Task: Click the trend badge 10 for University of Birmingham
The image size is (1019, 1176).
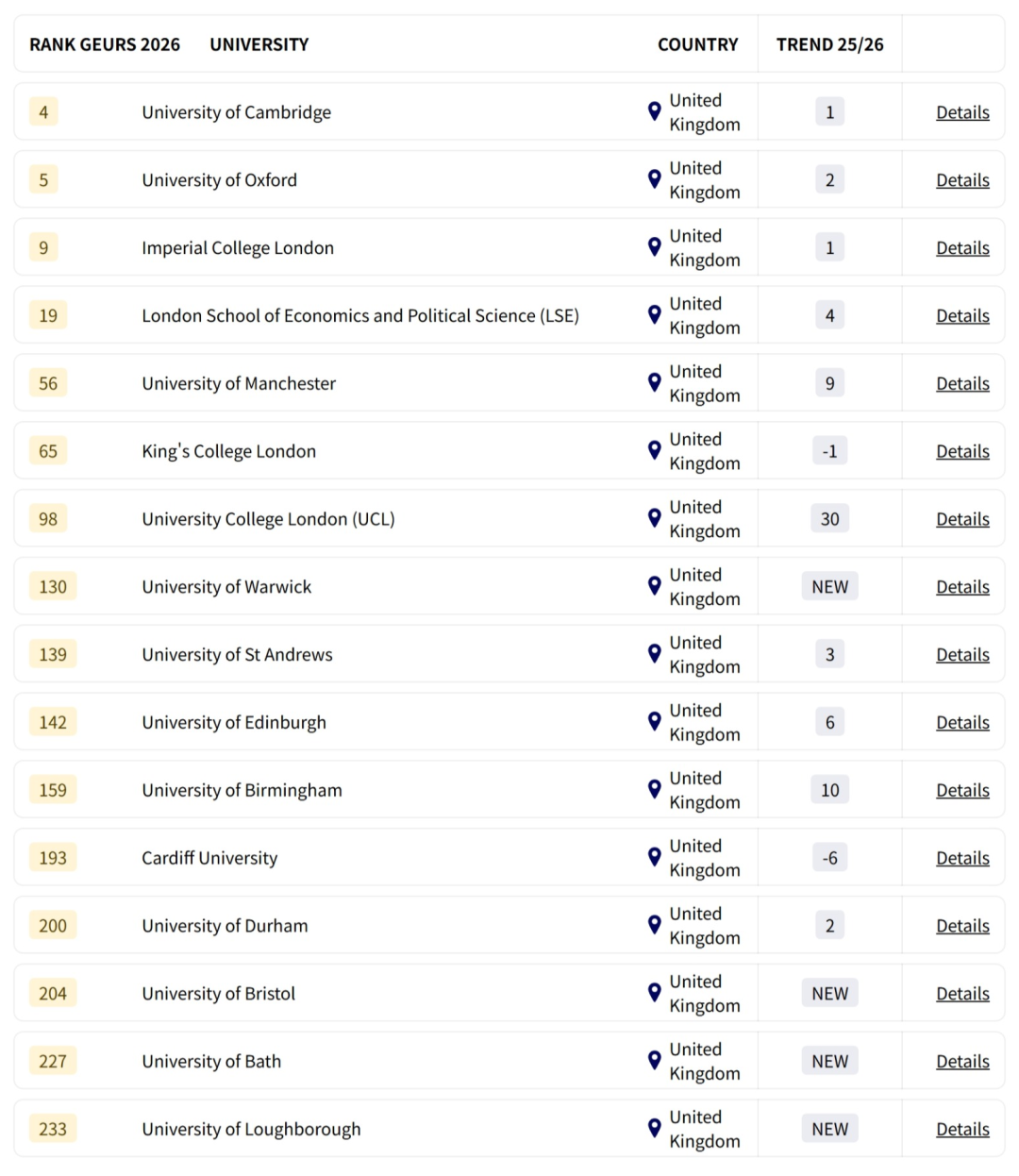Action: tap(829, 789)
